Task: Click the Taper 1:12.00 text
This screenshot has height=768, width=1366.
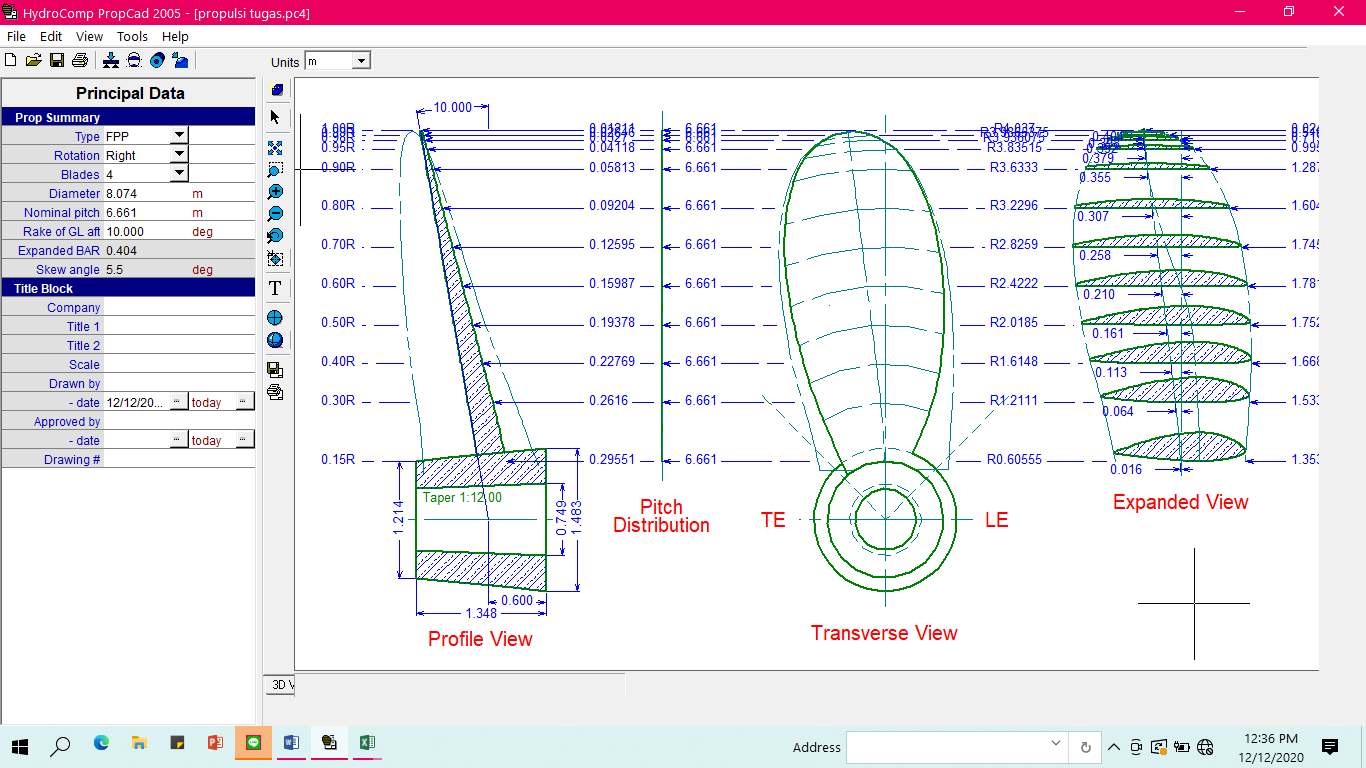Action: tap(462, 497)
